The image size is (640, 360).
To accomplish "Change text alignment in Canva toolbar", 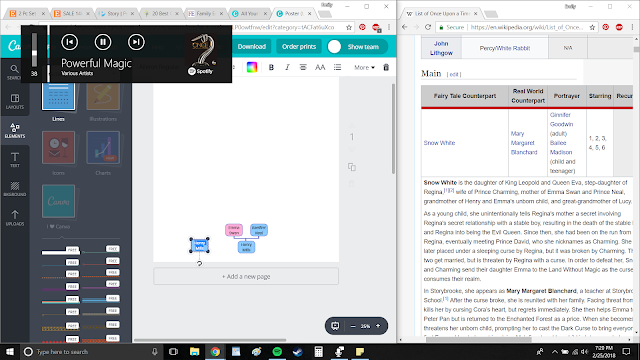I will click(x=303, y=67).
